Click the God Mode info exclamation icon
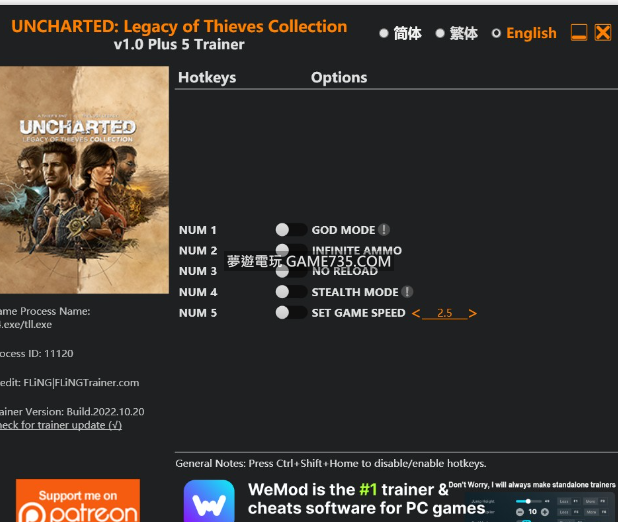 click(383, 229)
